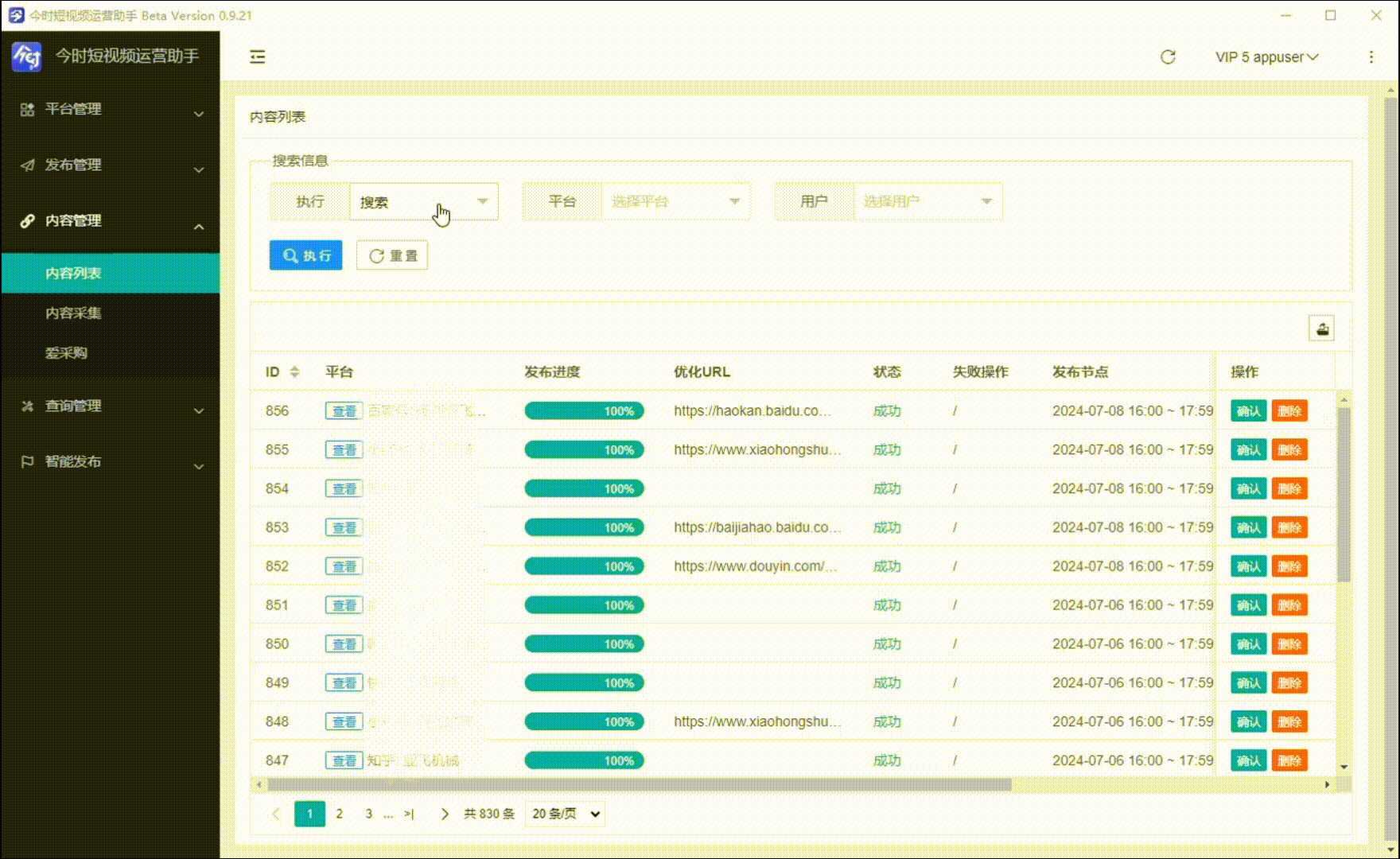Open the 选择用户 user dropdown
Screen dimensions: 1400x859
(927, 202)
